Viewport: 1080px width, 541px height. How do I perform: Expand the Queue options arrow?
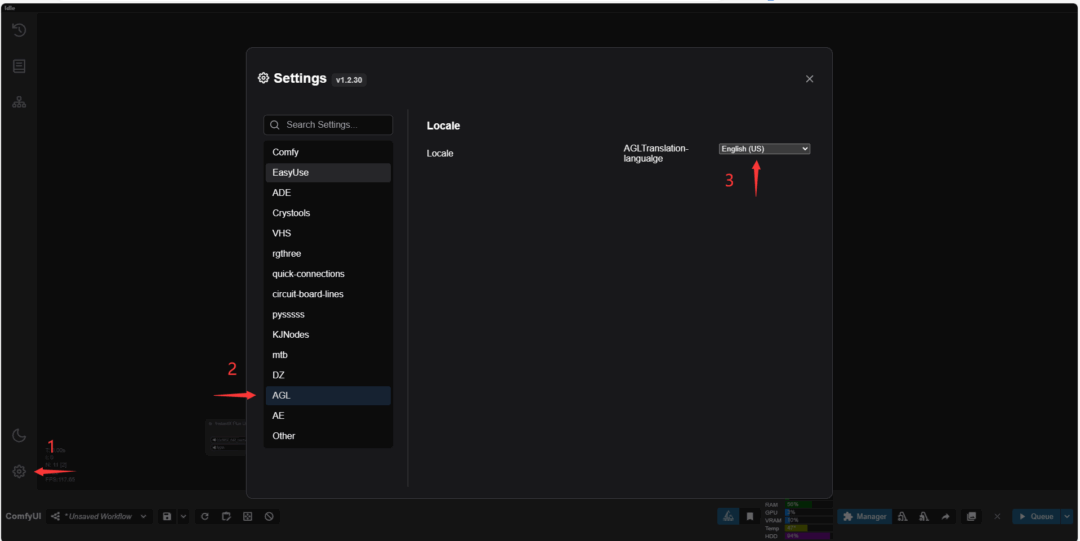click(1067, 516)
